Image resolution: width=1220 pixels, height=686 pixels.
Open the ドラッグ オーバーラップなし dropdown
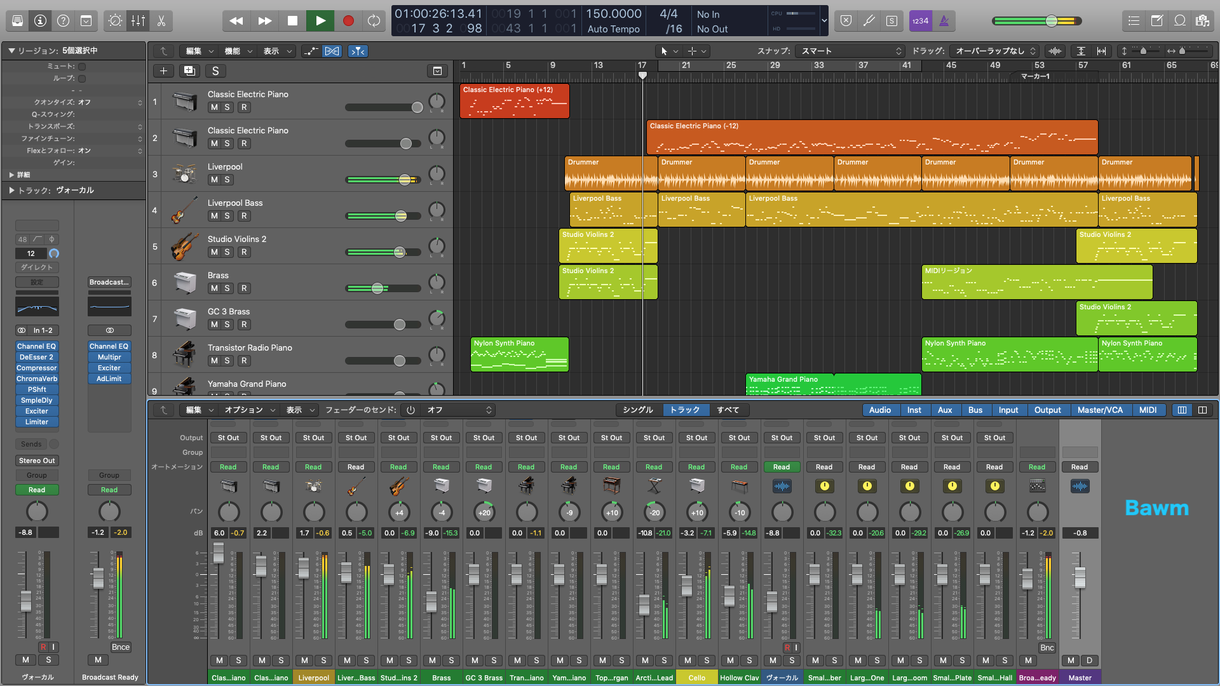click(x=994, y=51)
